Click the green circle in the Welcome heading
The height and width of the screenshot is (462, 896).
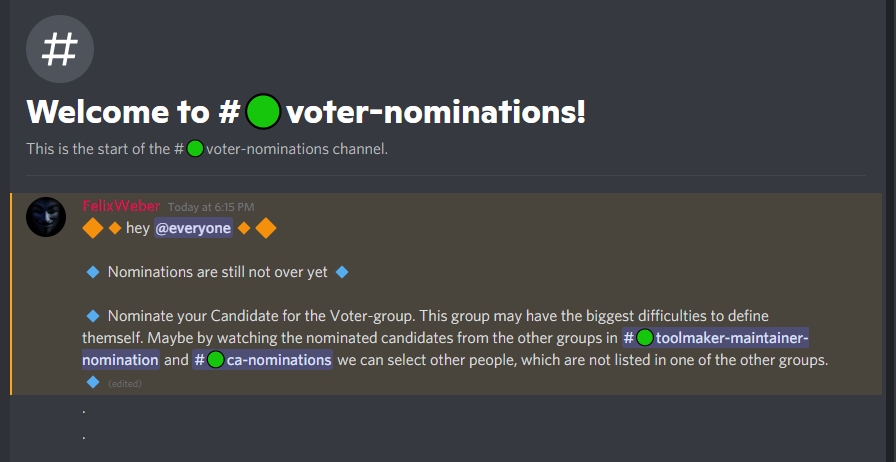coord(263,112)
